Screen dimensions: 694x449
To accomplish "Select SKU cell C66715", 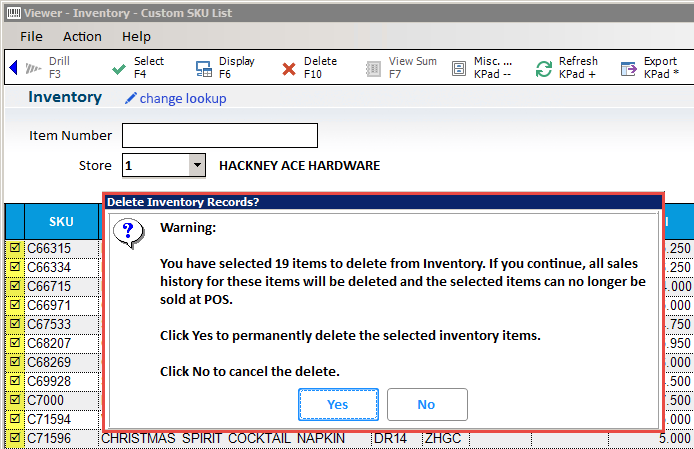I will (x=62, y=286).
